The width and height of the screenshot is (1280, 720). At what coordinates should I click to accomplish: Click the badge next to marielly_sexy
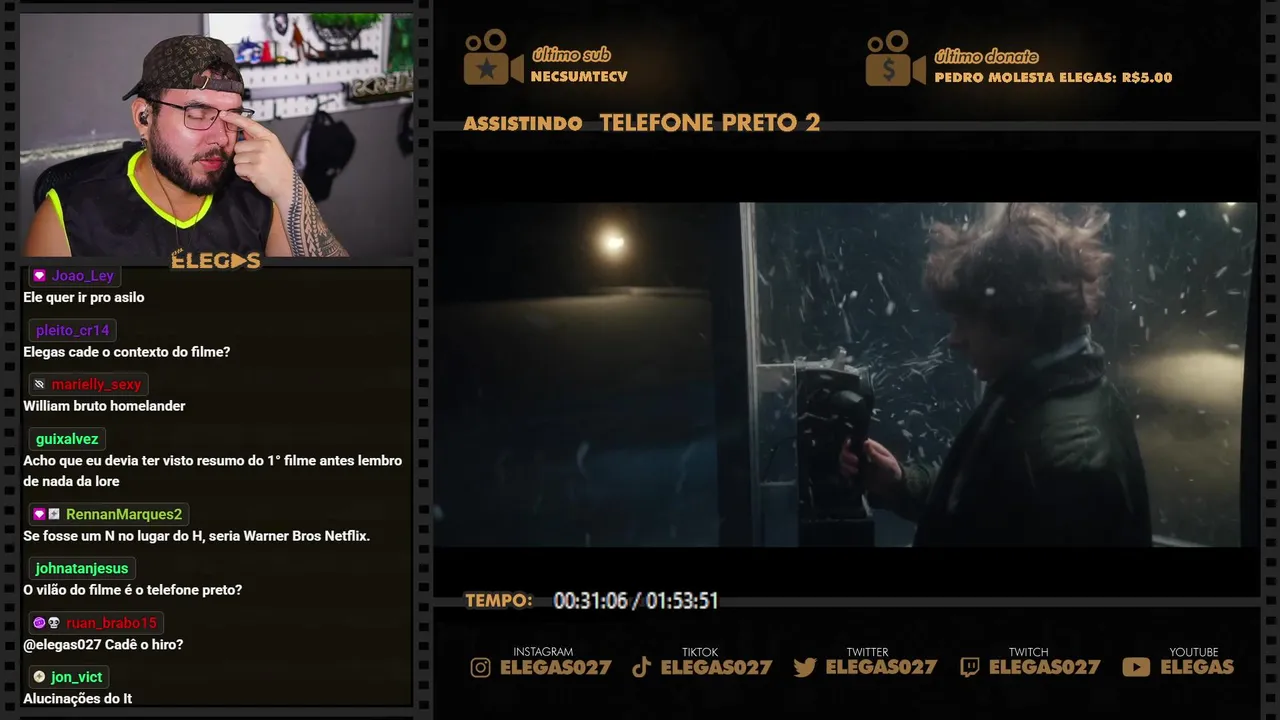(x=39, y=384)
